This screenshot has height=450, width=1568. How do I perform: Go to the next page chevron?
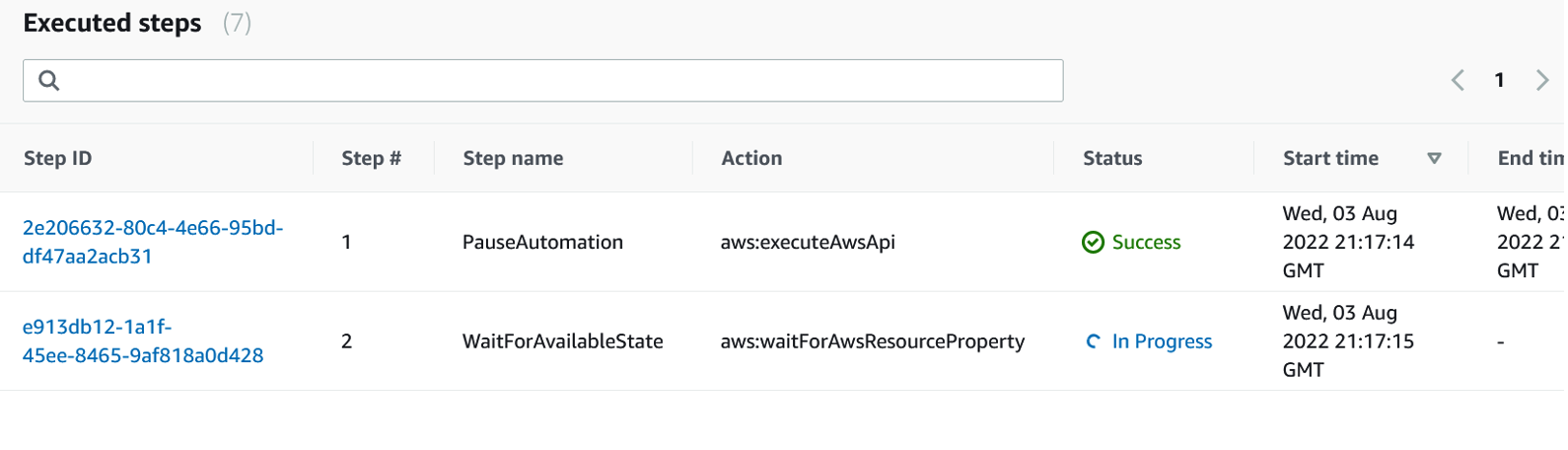pyautogui.click(x=1541, y=80)
